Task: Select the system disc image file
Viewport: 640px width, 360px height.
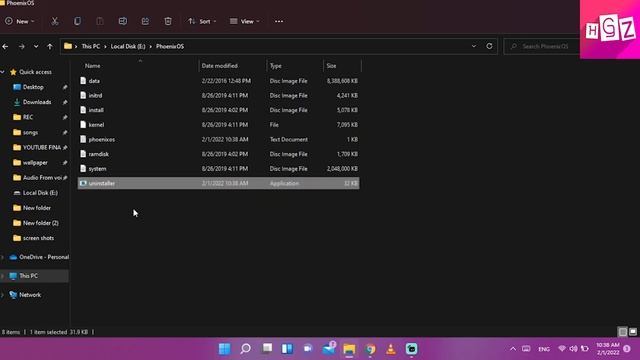Action: tap(219, 169)
